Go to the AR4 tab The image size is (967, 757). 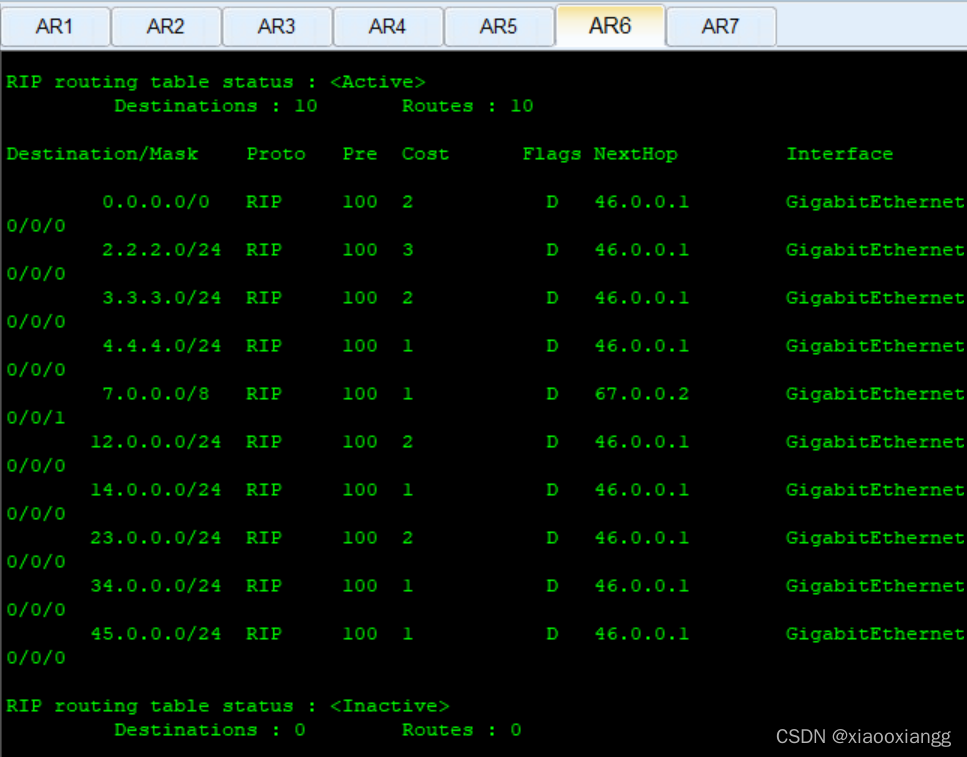coord(388,26)
